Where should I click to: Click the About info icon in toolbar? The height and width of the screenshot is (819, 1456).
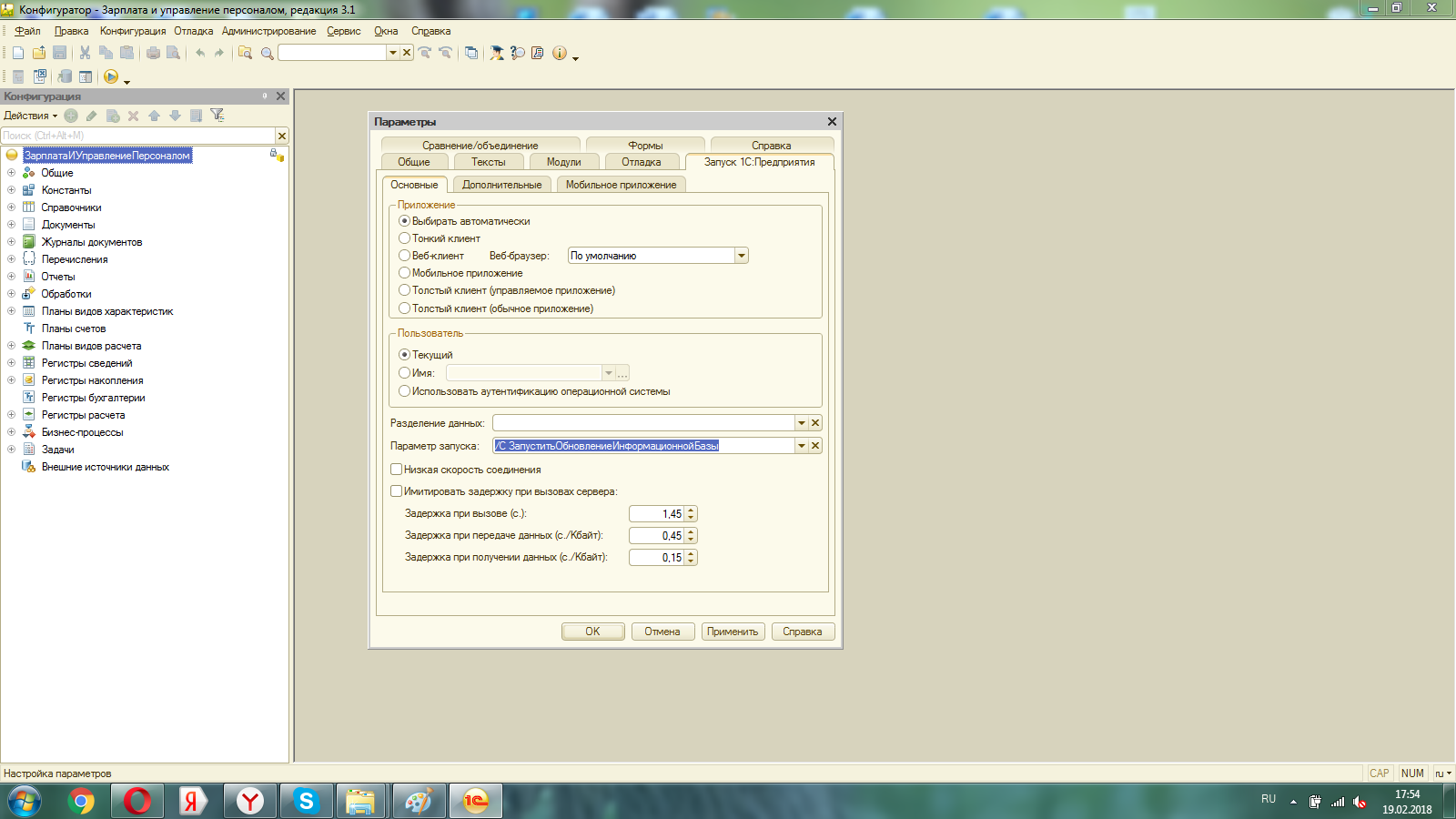560,53
